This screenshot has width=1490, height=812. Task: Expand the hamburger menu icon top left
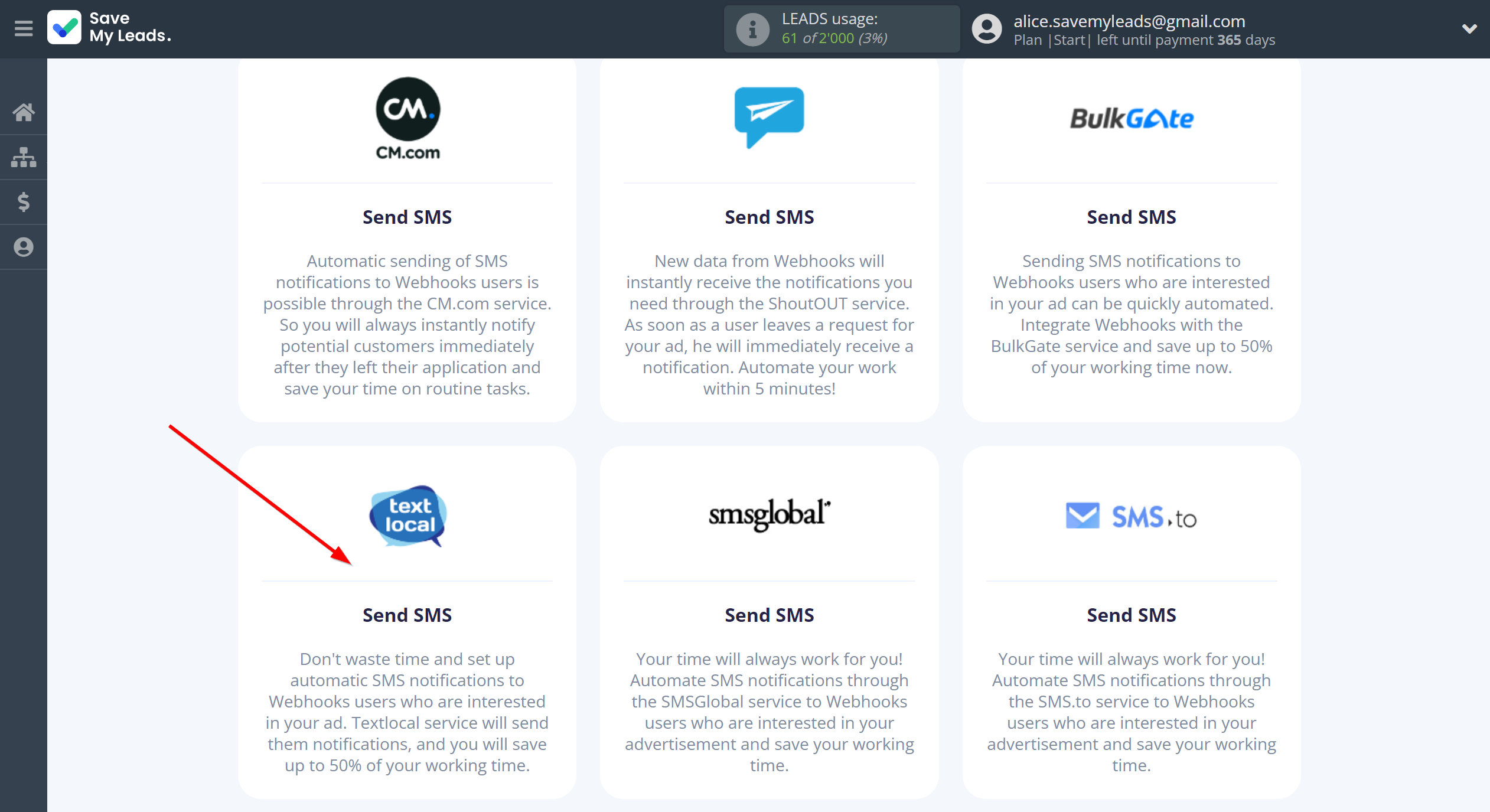pyautogui.click(x=22, y=28)
